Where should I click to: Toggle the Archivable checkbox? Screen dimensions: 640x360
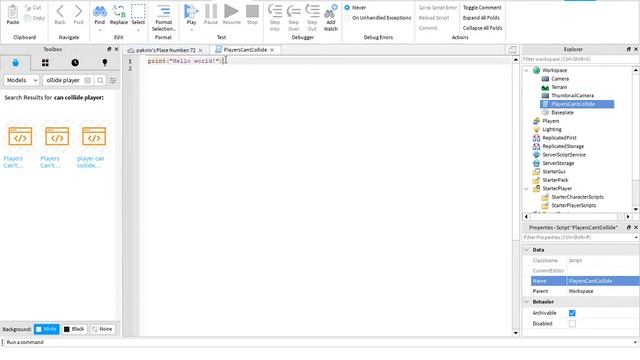(x=572, y=313)
